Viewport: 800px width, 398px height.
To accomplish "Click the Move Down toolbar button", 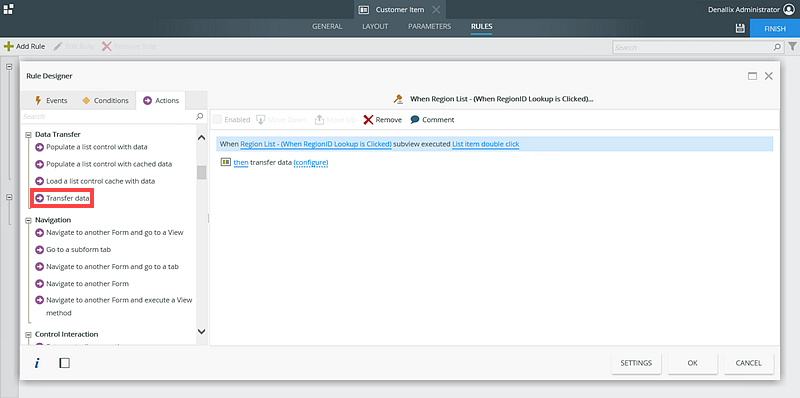I will [x=281, y=120].
